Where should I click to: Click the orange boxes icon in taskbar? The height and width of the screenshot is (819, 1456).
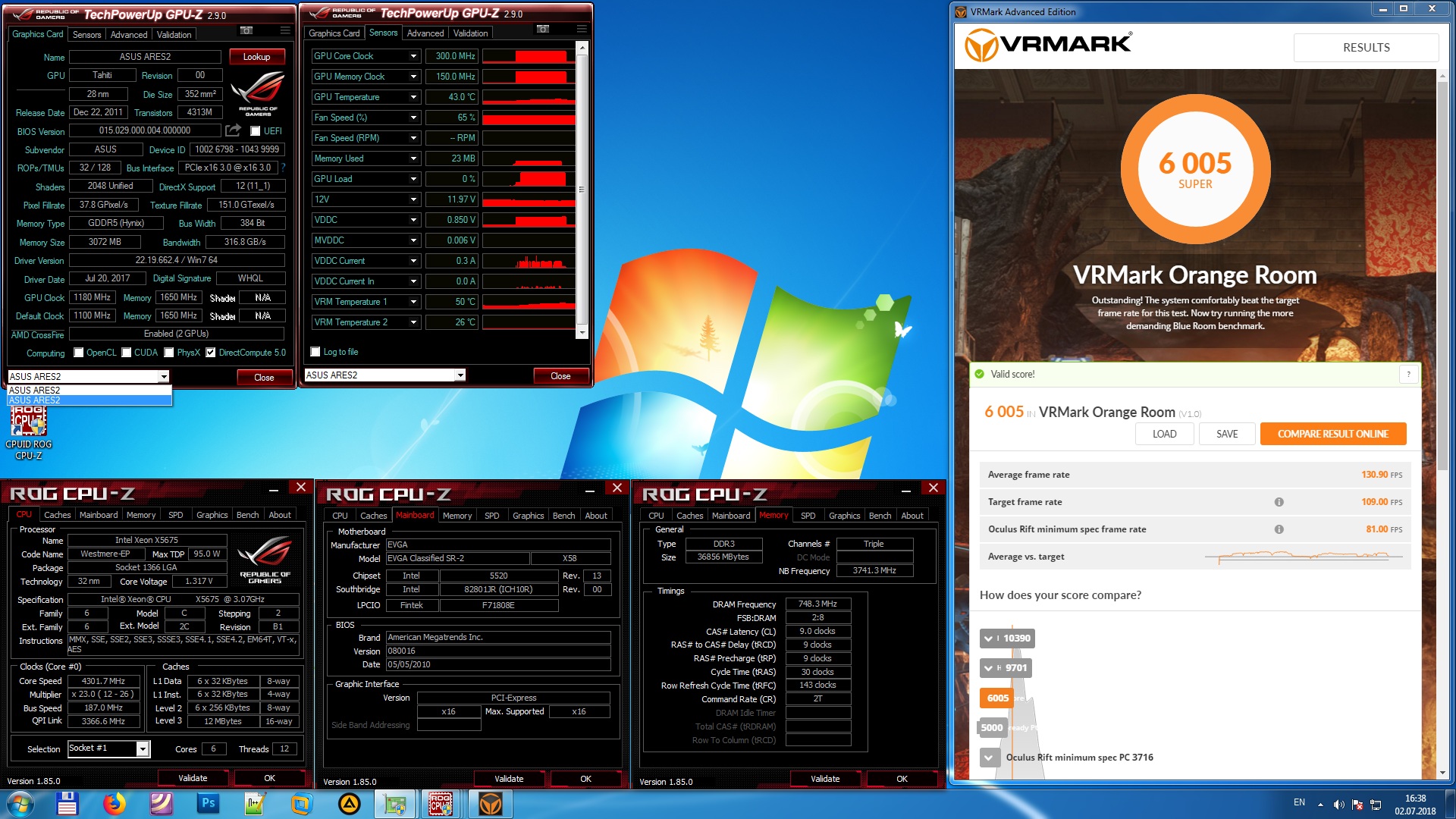[x=302, y=804]
